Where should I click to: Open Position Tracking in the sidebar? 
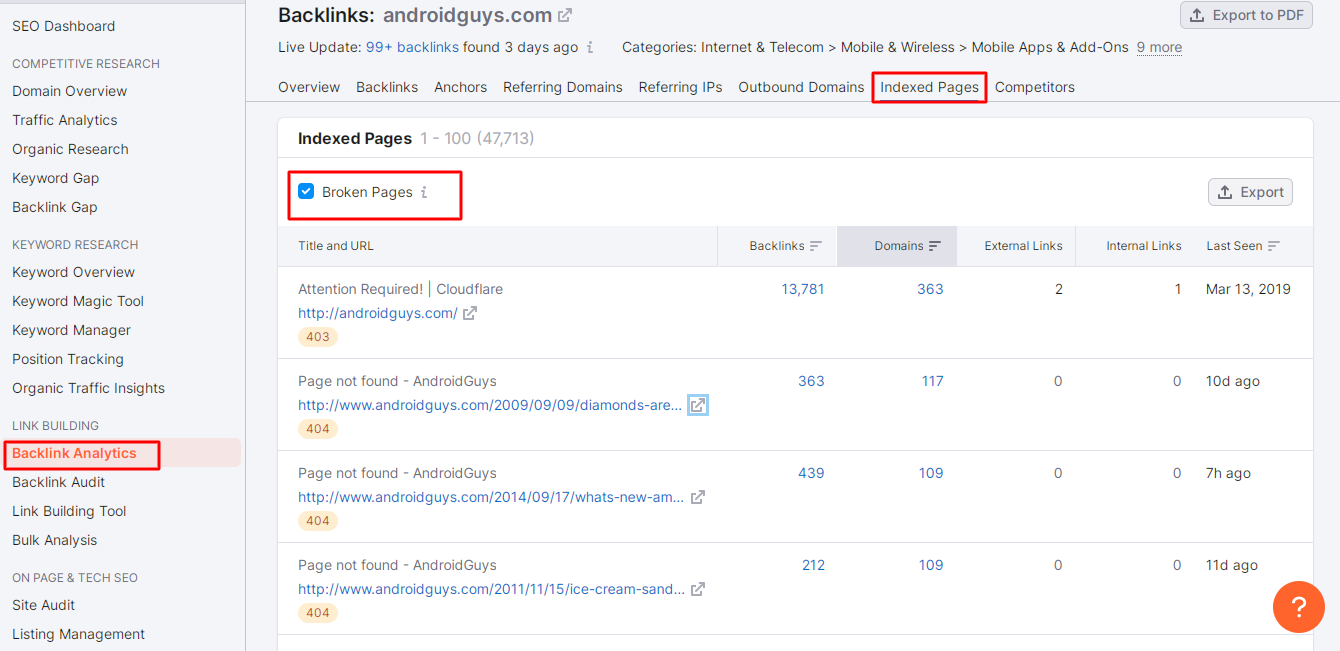68,359
